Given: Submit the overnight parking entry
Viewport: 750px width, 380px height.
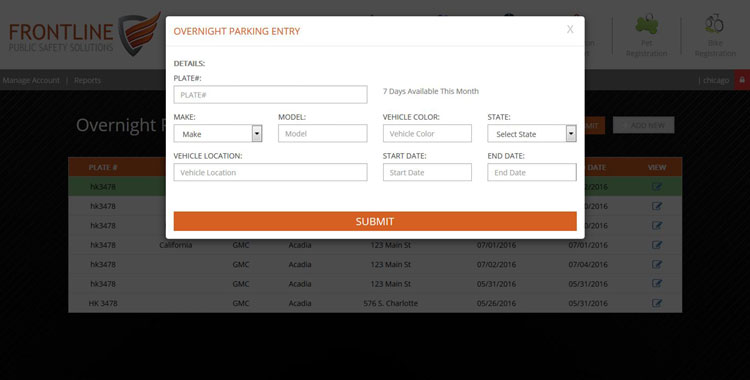Looking at the screenshot, I should tap(375, 221).
